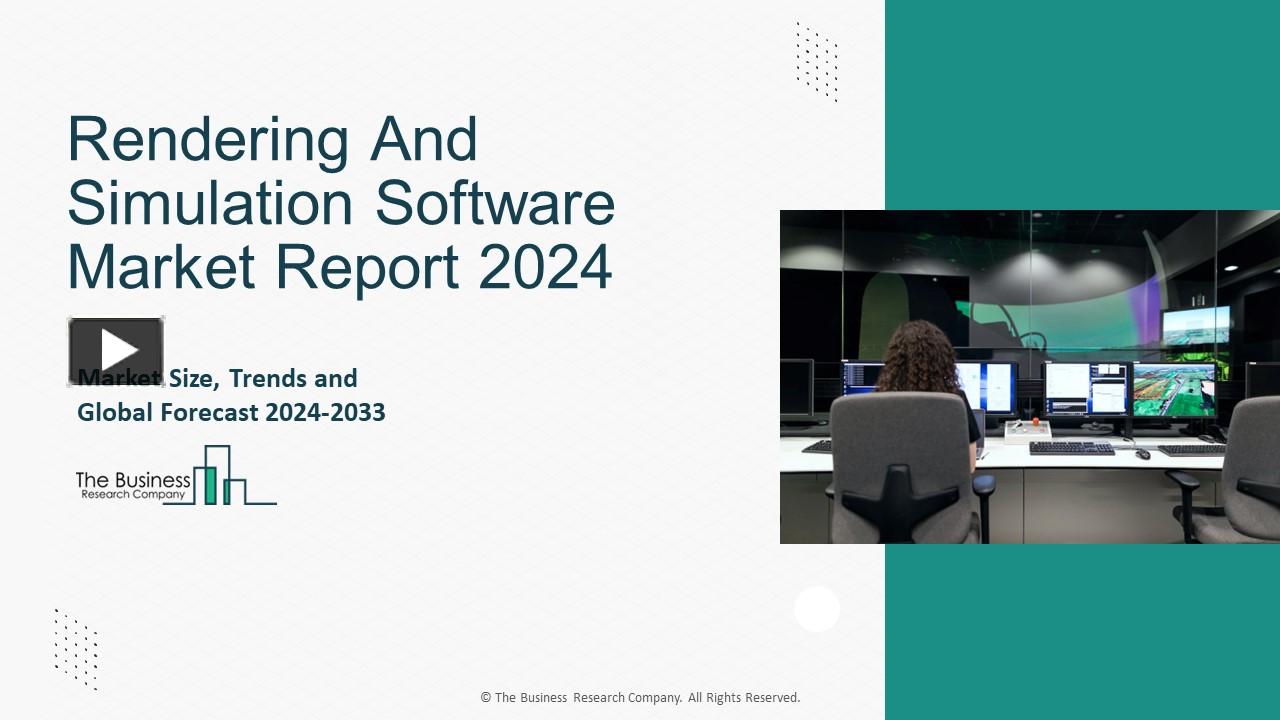Click the dotted pattern in top right
The width and height of the screenshot is (1280, 720).
click(817, 62)
